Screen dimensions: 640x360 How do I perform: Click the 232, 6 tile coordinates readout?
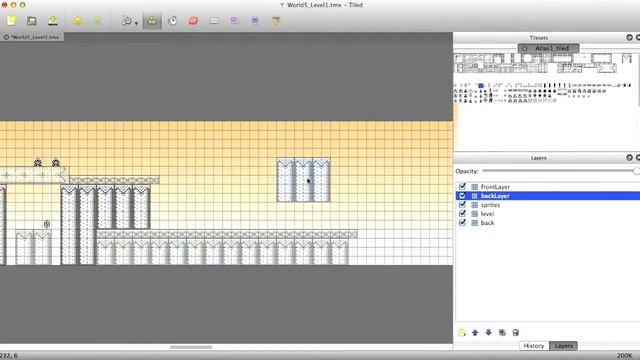pos(9,356)
